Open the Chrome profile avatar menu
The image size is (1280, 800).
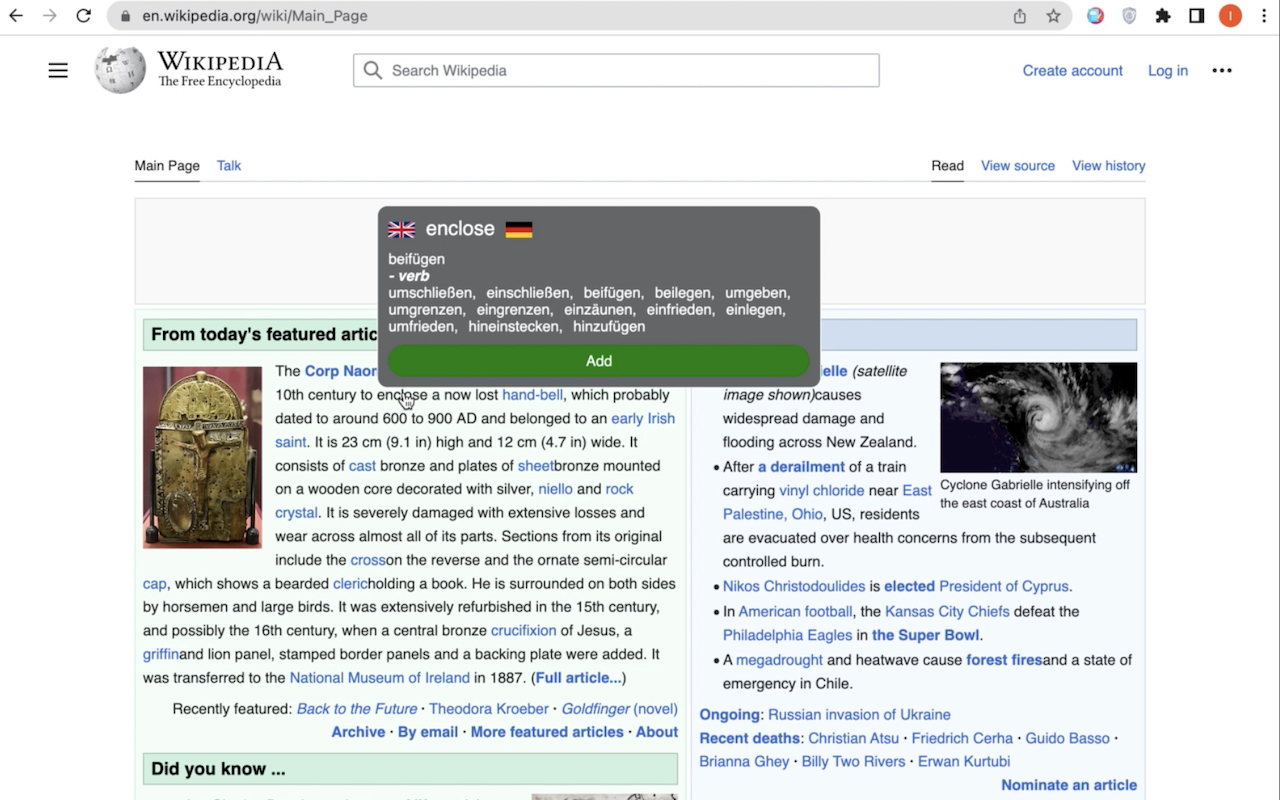[1230, 16]
